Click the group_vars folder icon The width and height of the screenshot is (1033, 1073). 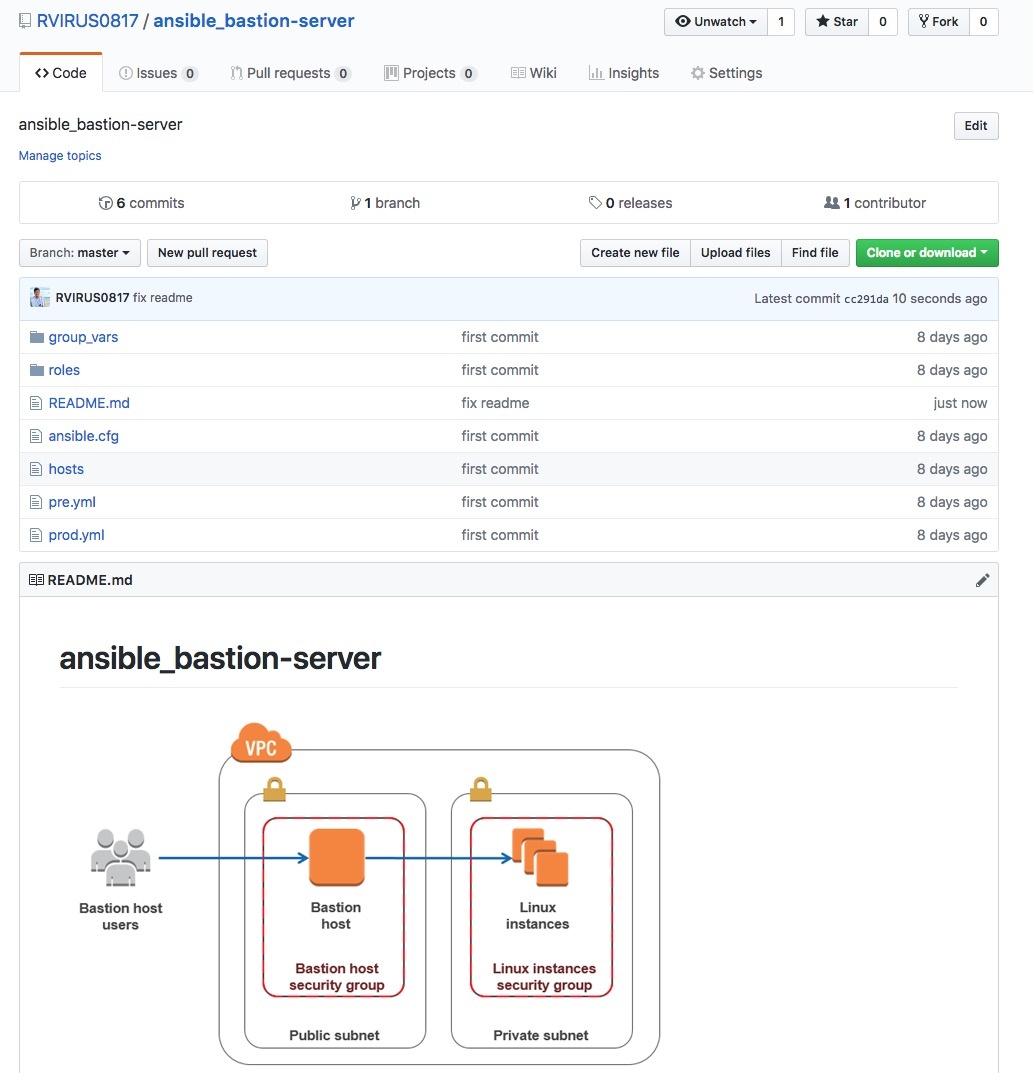(x=37, y=337)
